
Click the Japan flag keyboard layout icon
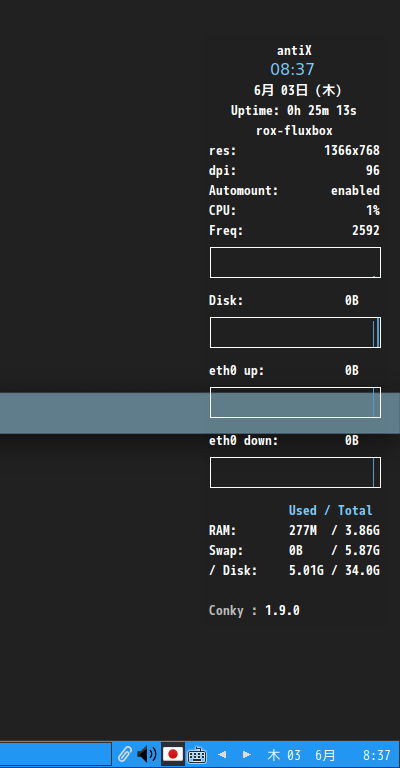point(173,754)
